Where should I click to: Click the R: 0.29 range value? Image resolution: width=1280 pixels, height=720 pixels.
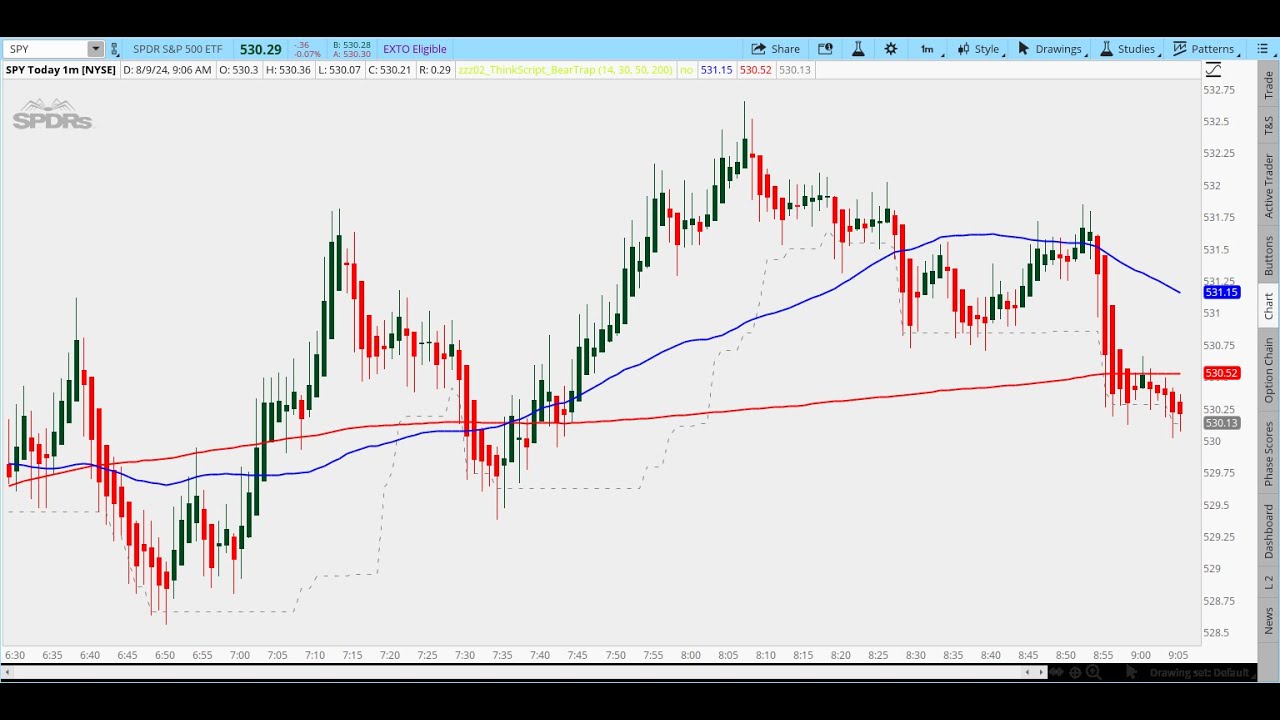coord(434,70)
